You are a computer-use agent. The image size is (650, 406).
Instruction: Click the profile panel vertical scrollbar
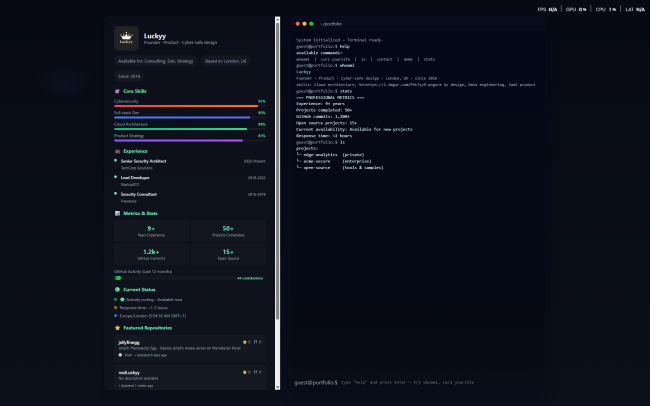pos(277,170)
